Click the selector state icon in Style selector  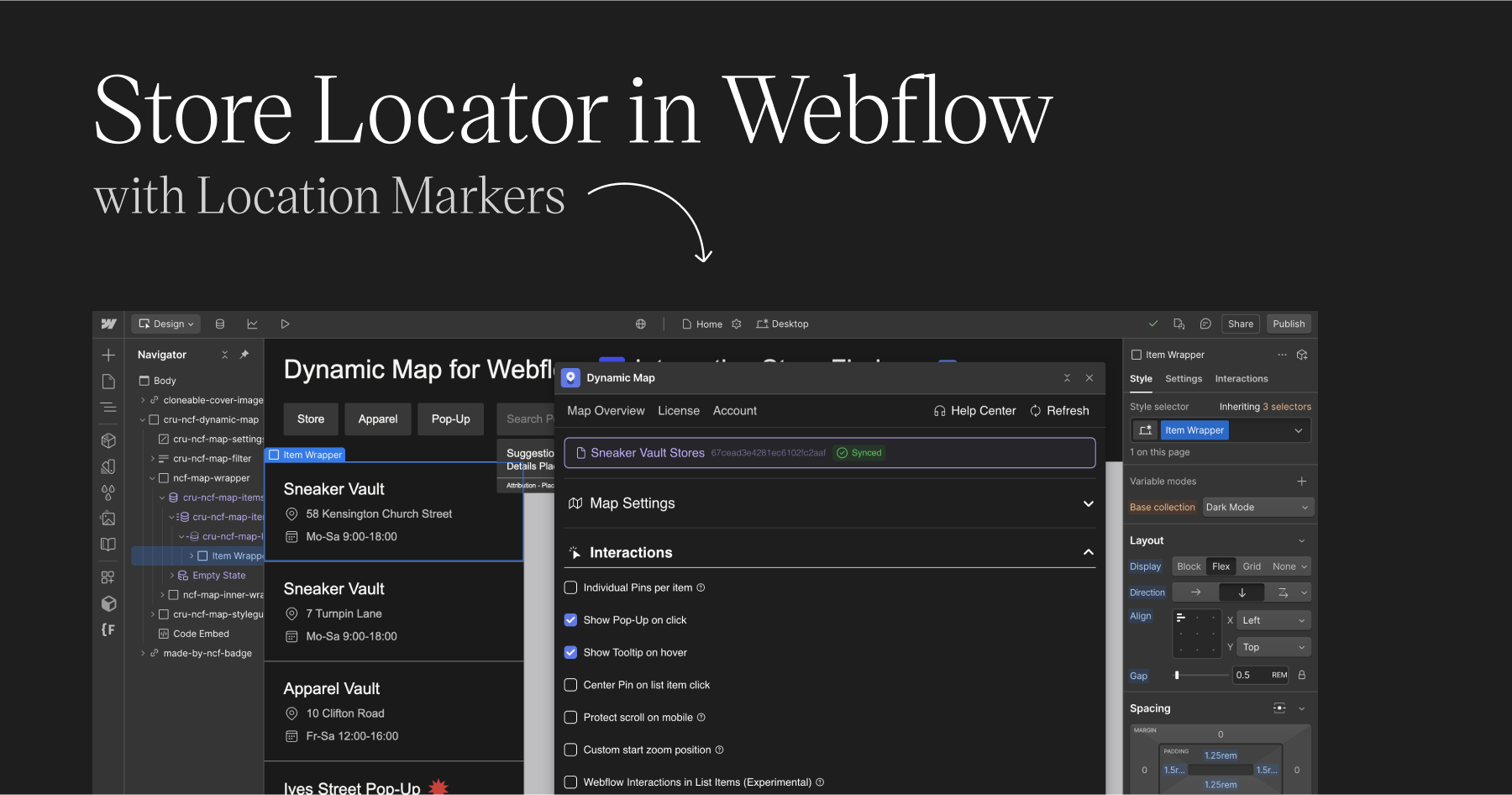[x=1146, y=430]
